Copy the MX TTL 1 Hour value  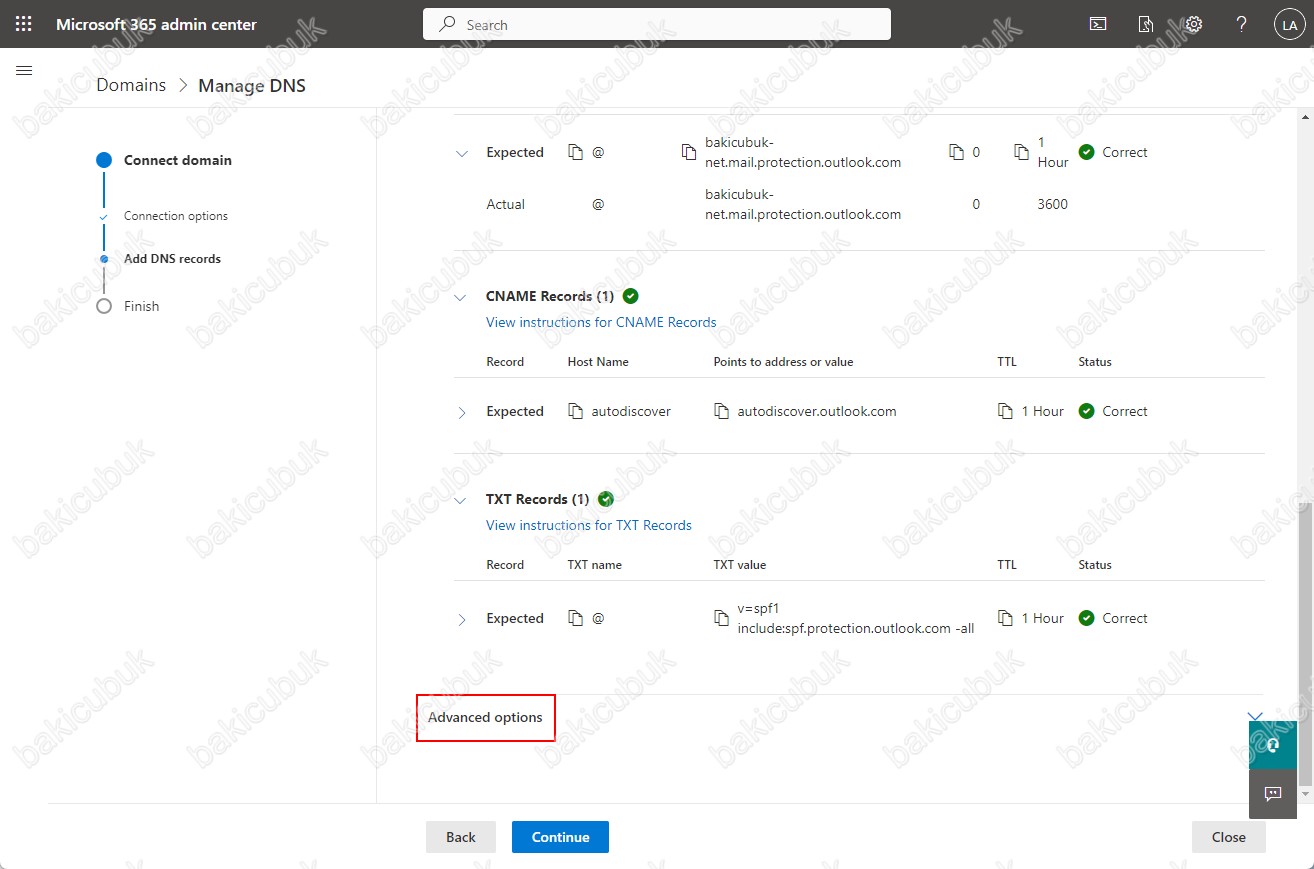click(x=1021, y=153)
